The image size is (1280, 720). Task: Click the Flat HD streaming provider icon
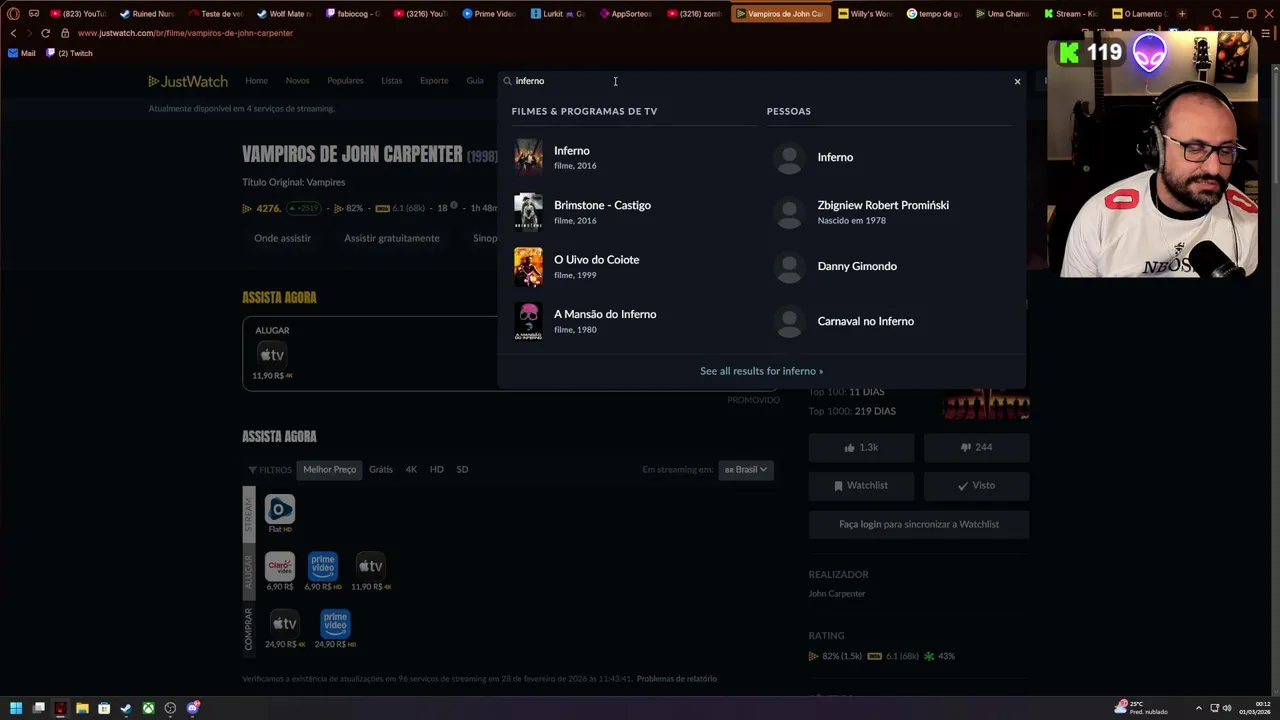pos(280,510)
